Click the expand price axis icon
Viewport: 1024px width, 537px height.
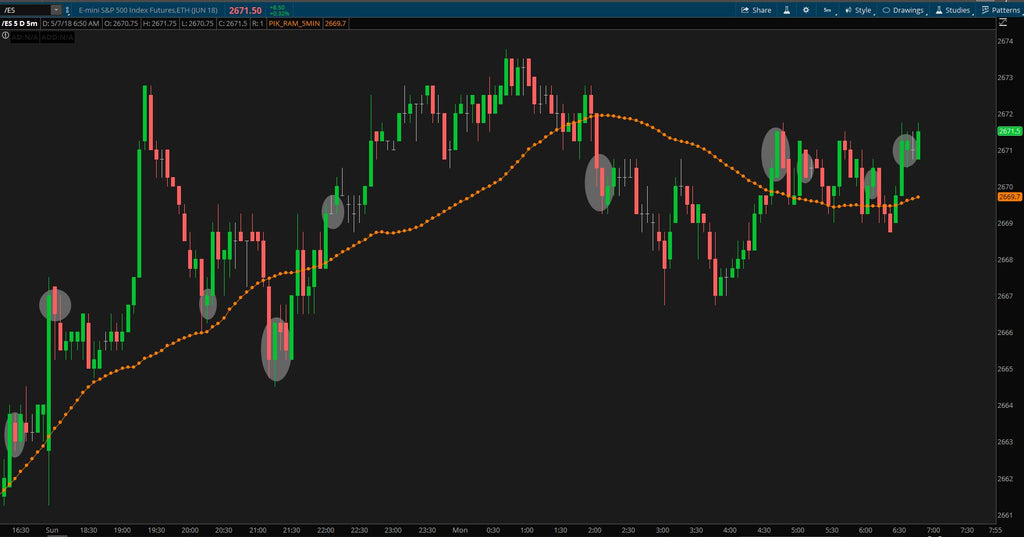(x=1002, y=23)
